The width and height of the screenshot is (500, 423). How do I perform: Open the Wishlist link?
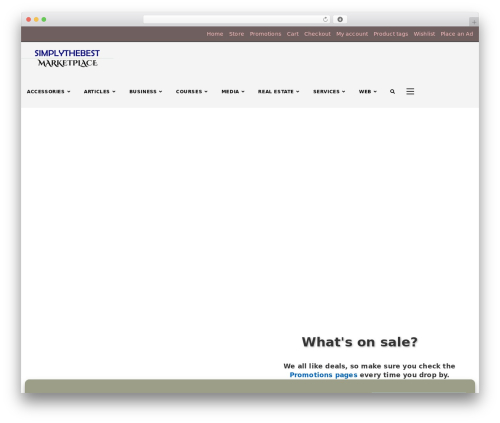(x=424, y=34)
